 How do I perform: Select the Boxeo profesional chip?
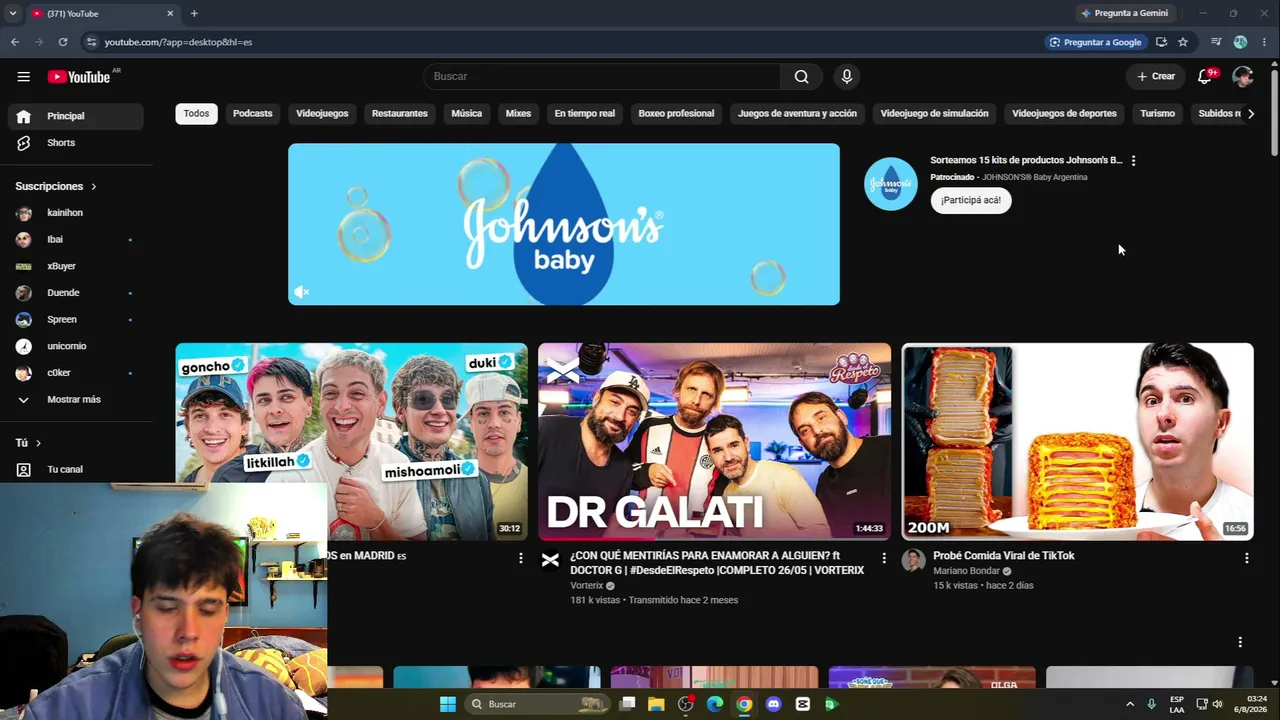[x=677, y=113]
